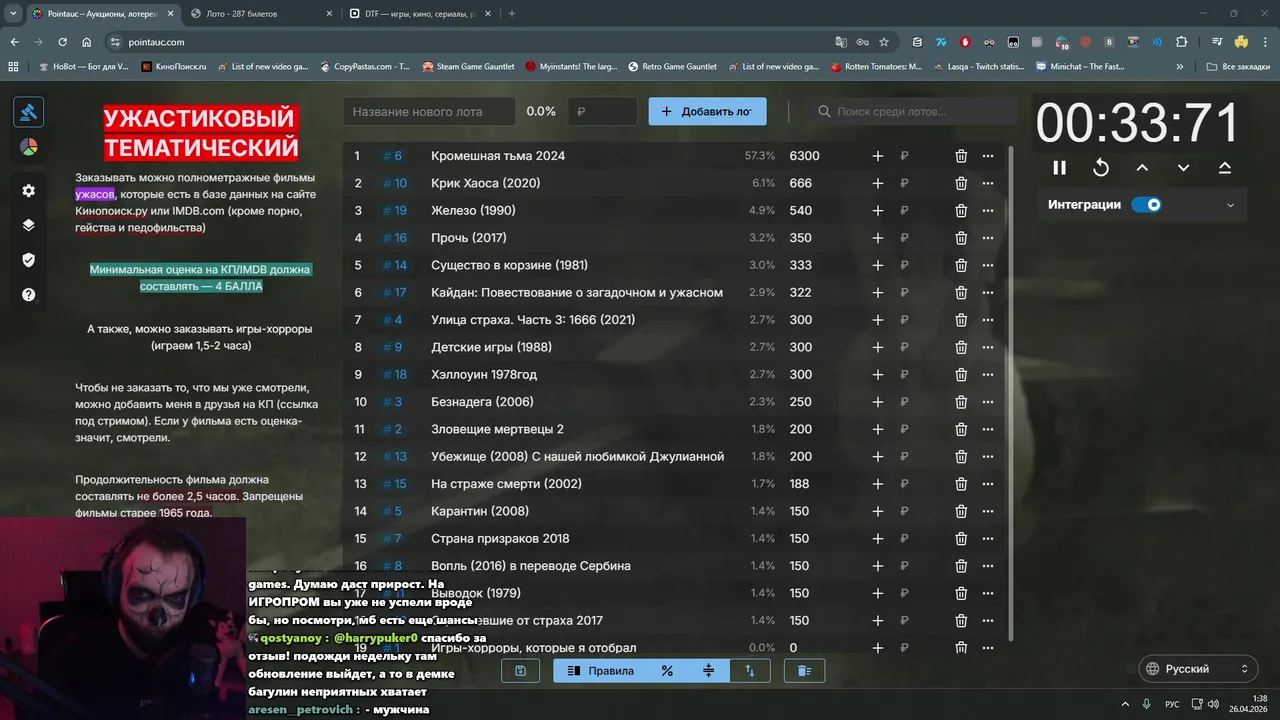Bookmark this page with the star icon
The image size is (1280, 720).
(x=884, y=42)
